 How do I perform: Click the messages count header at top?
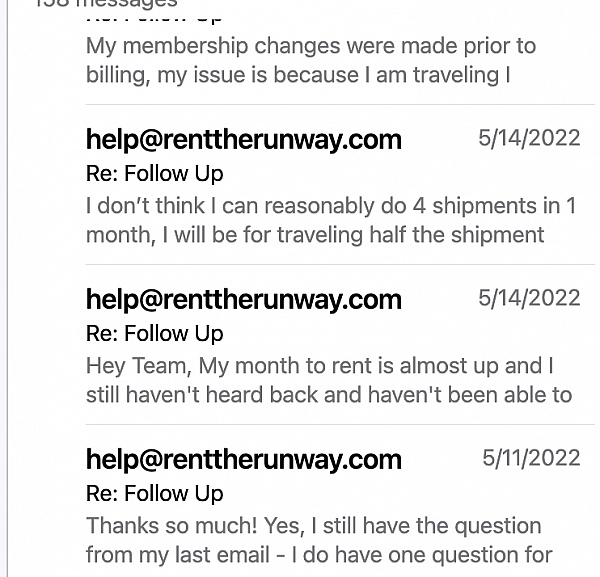pos(106,4)
